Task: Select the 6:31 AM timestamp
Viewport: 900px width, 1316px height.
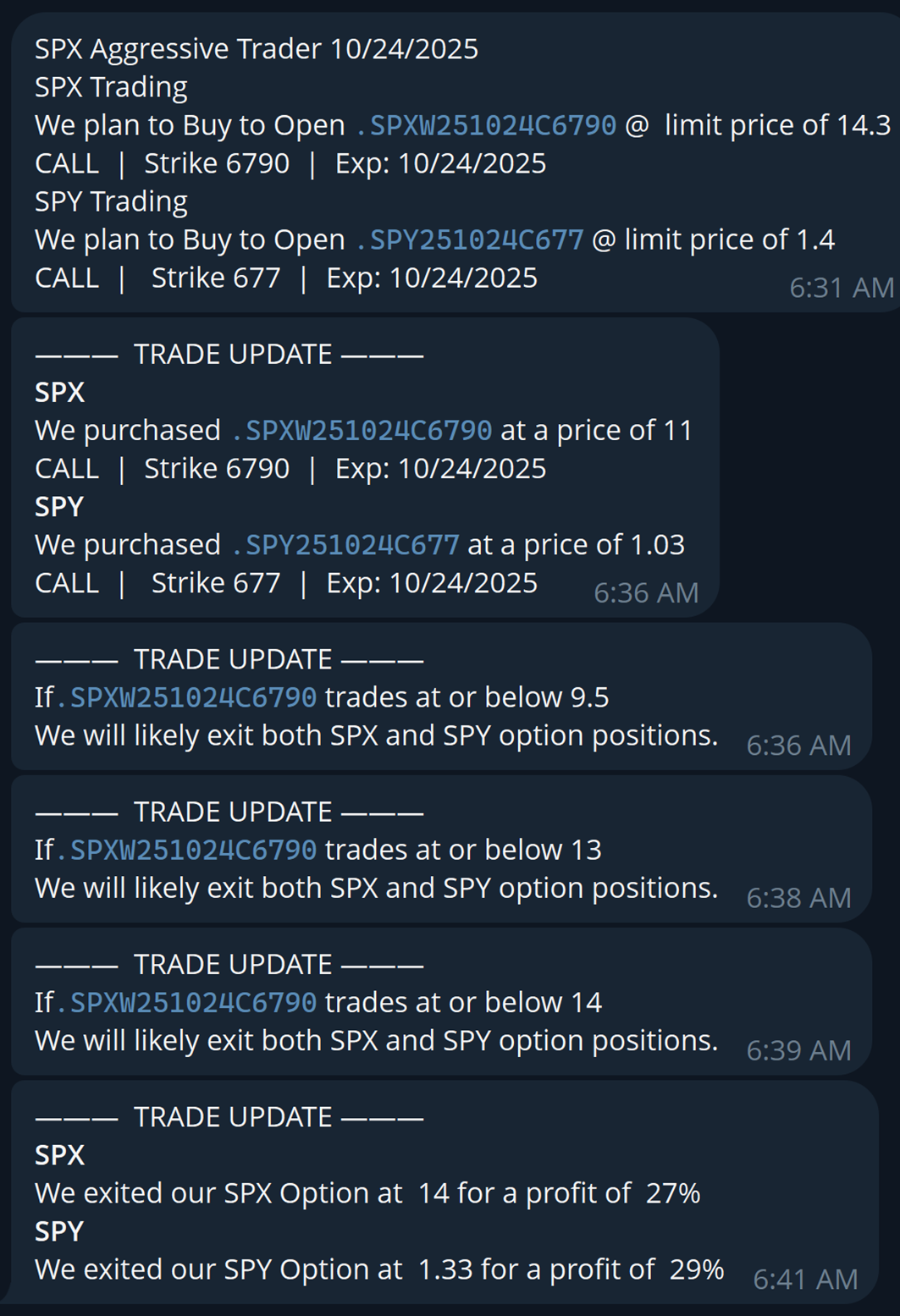Action: pos(842,288)
